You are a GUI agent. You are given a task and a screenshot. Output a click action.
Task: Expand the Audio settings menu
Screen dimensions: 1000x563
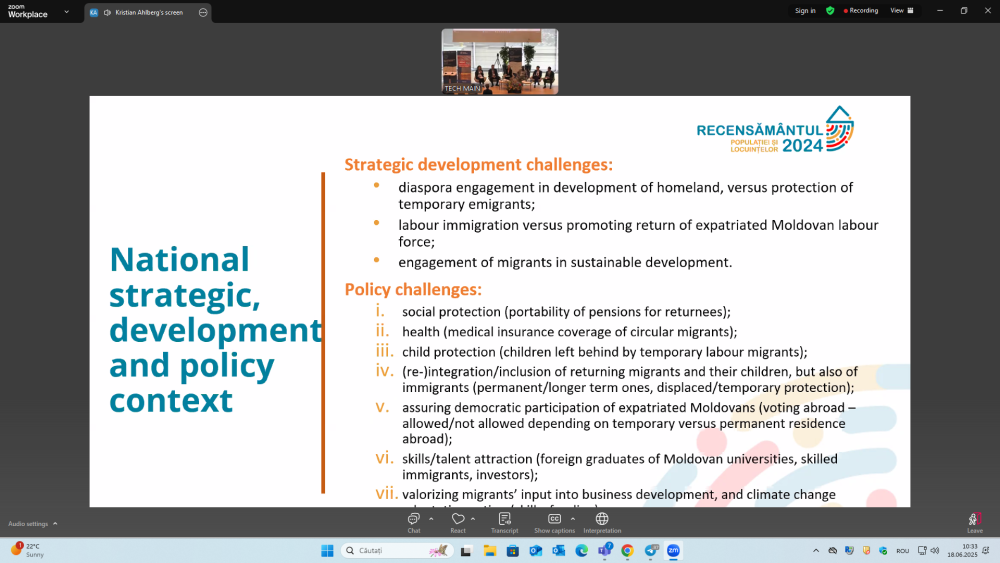[33, 523]
